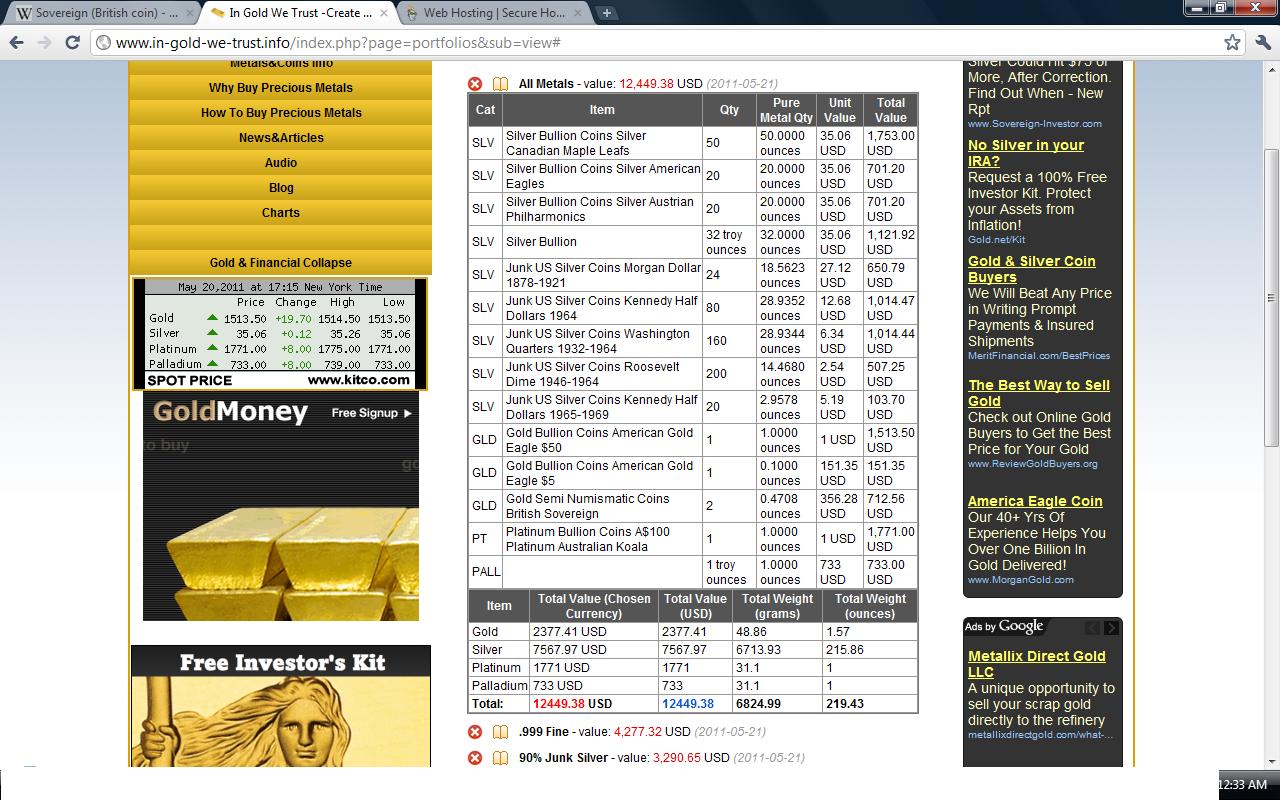Viewport: 1280px width, 800px height.
Task: Collapse the All Metals portfolio title
Action: coord(545,84)
